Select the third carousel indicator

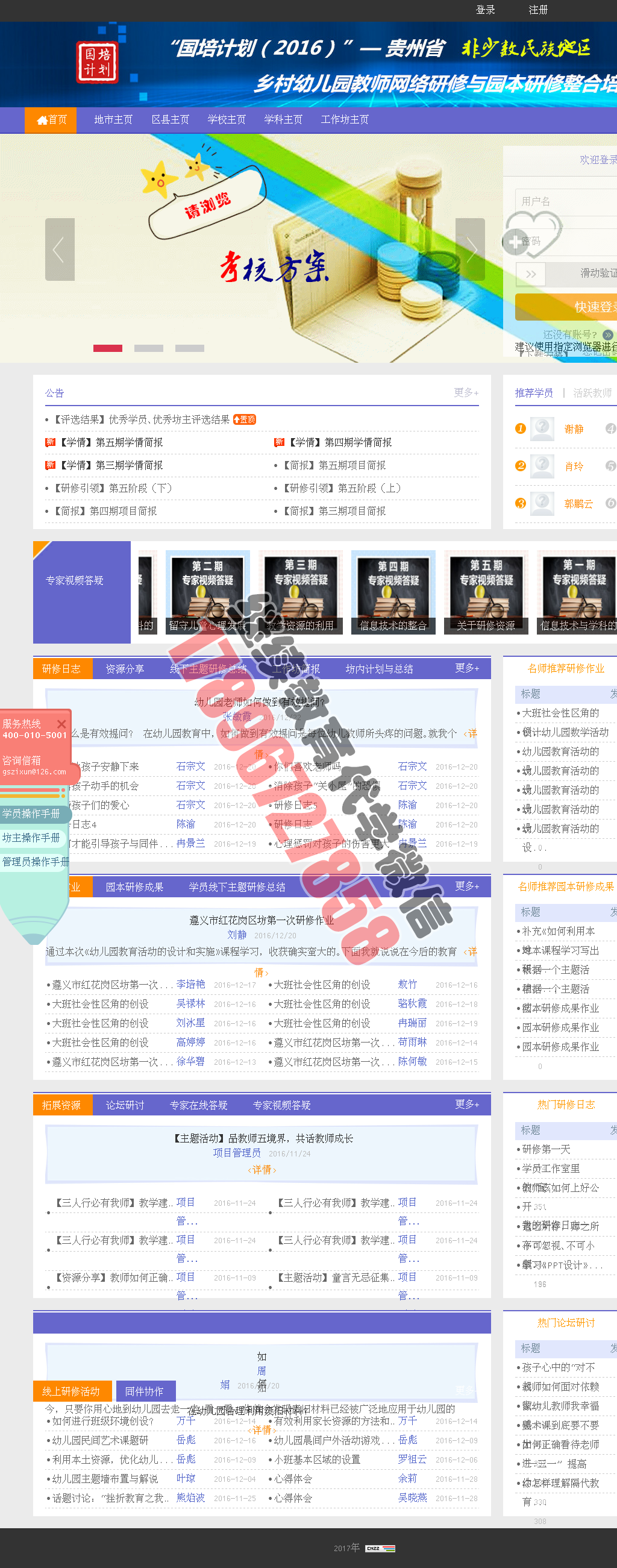tap(190, 348)
